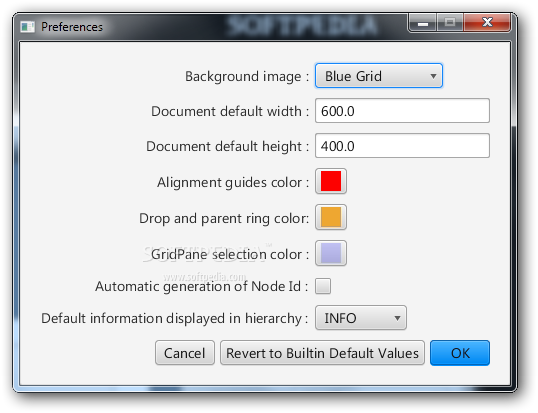The height and width of the screenshot is (413, 538).
Task: Open the orange Drop and parent ring color picker
Action: click(331, 217)
